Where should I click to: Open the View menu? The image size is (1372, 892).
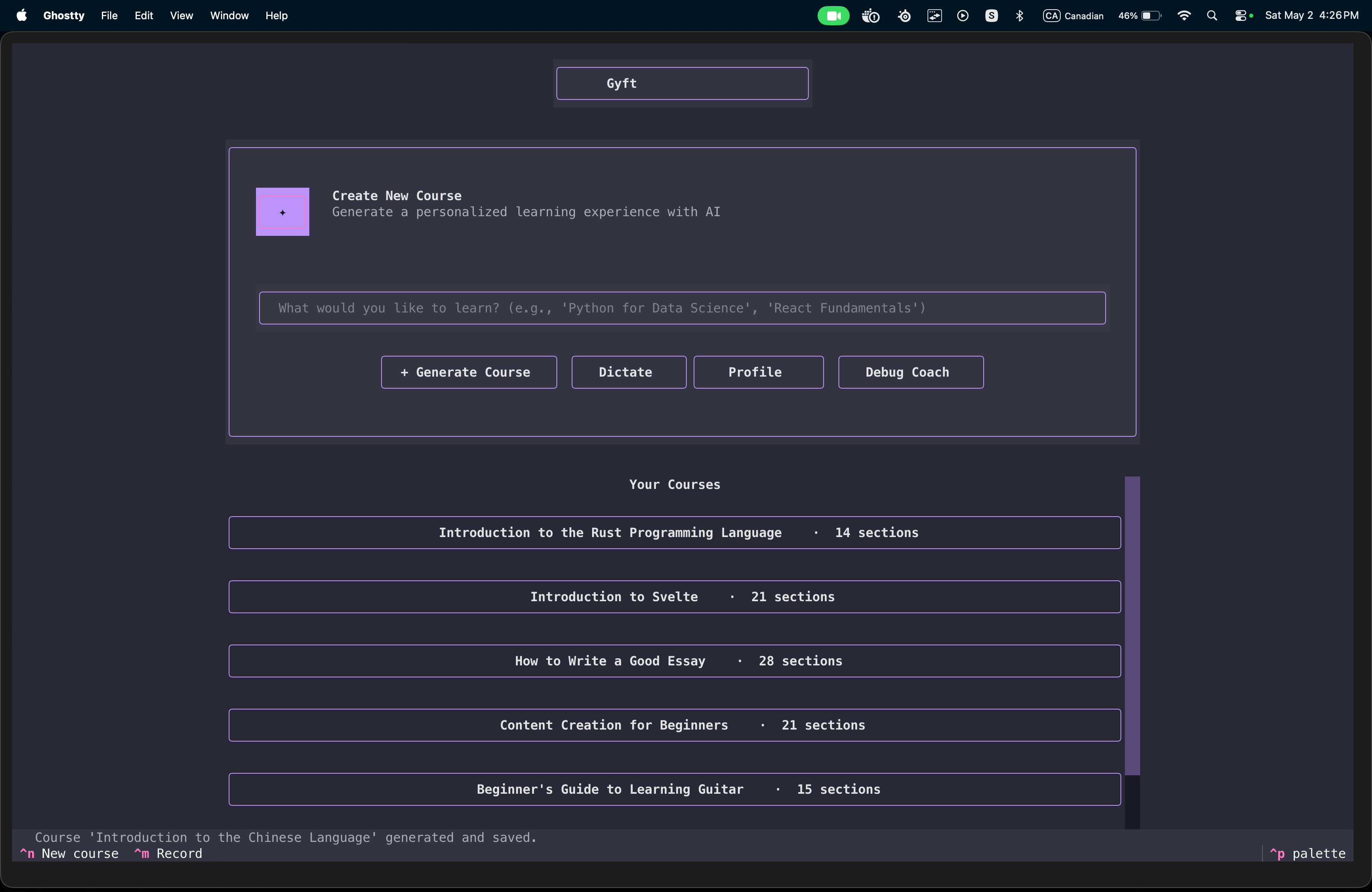pos(181,16)
